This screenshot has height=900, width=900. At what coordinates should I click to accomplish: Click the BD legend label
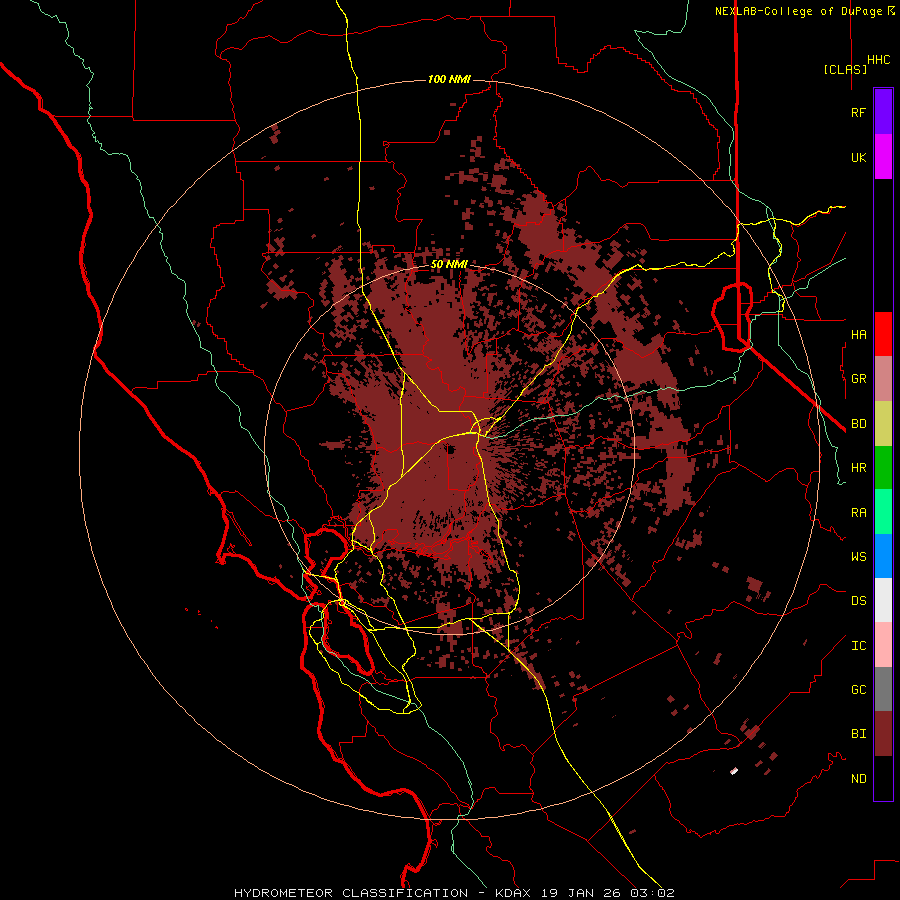(x=858, y=424)
